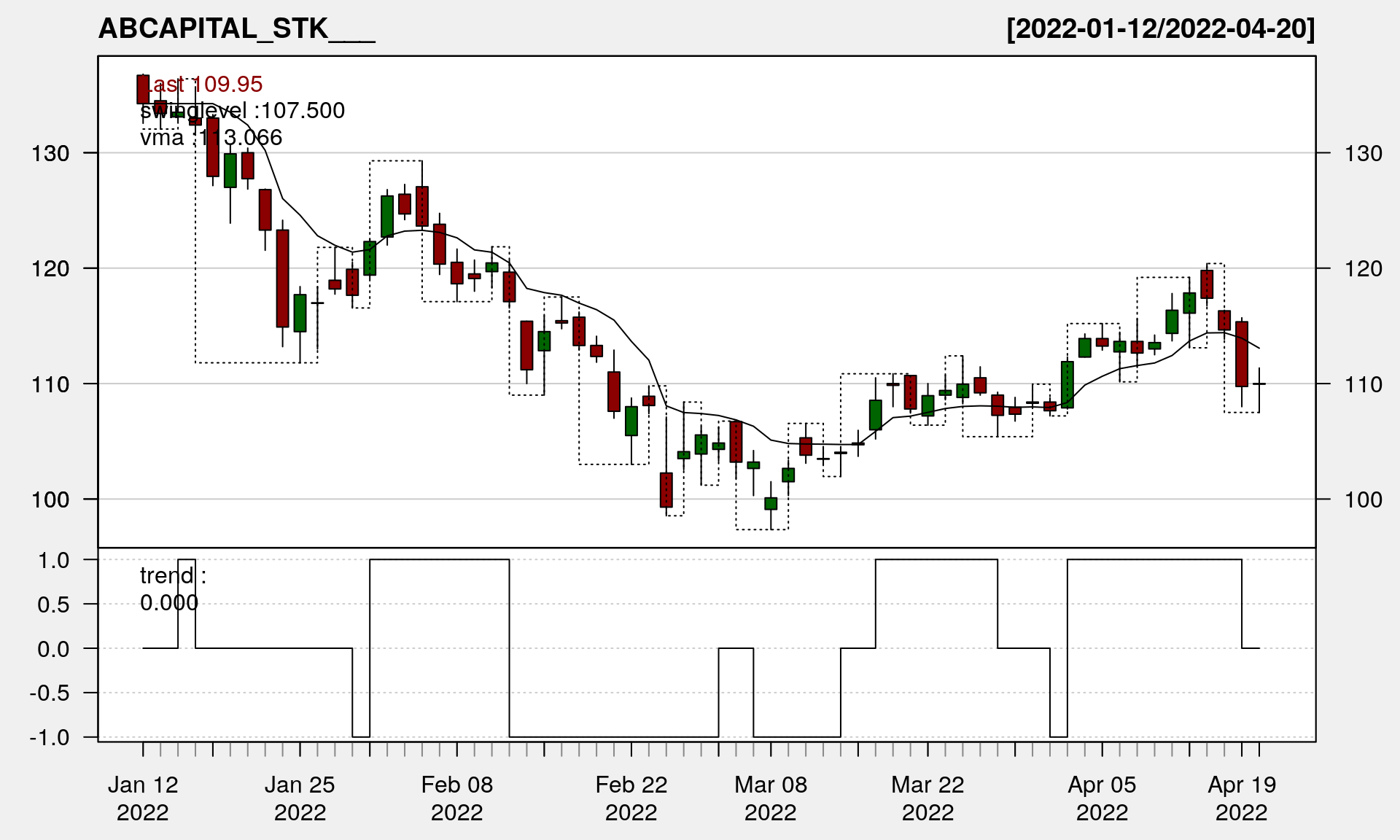Click the swinglevel 107.500 label
Viewport: 1400px width, 840px height.
pyautogui.click(x=242, y=111)
